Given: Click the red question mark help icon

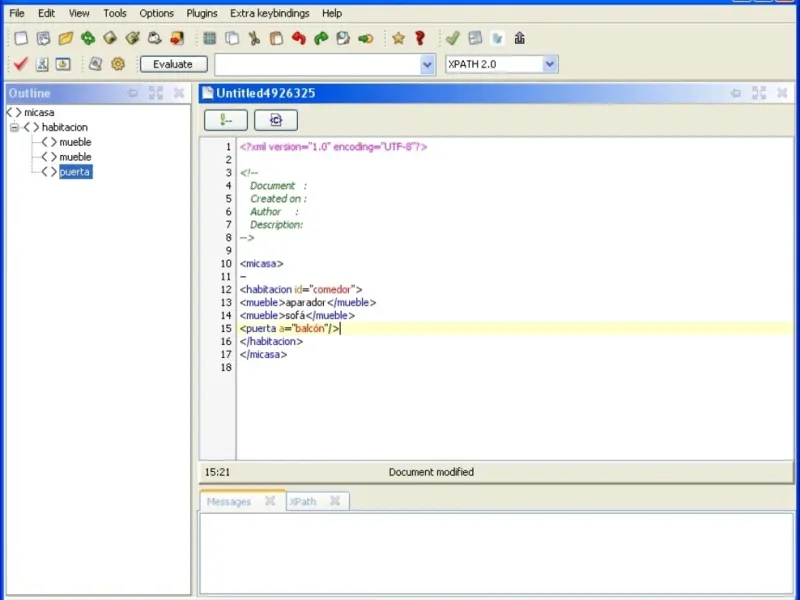Looking at the screenshot, I should [420, 38].
